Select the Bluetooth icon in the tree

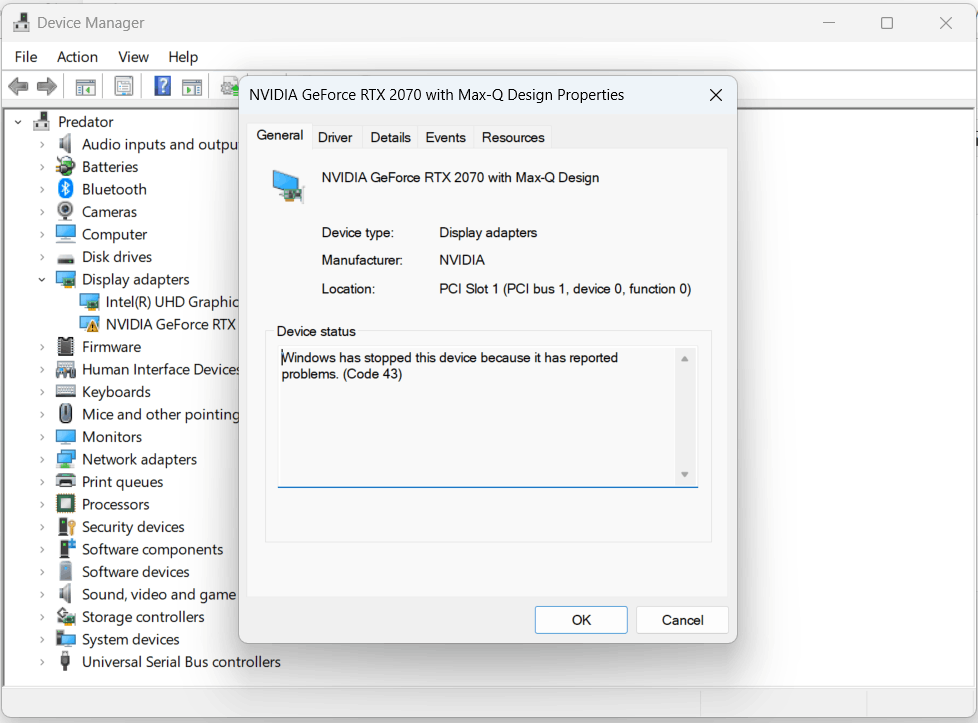coord(65,189)
